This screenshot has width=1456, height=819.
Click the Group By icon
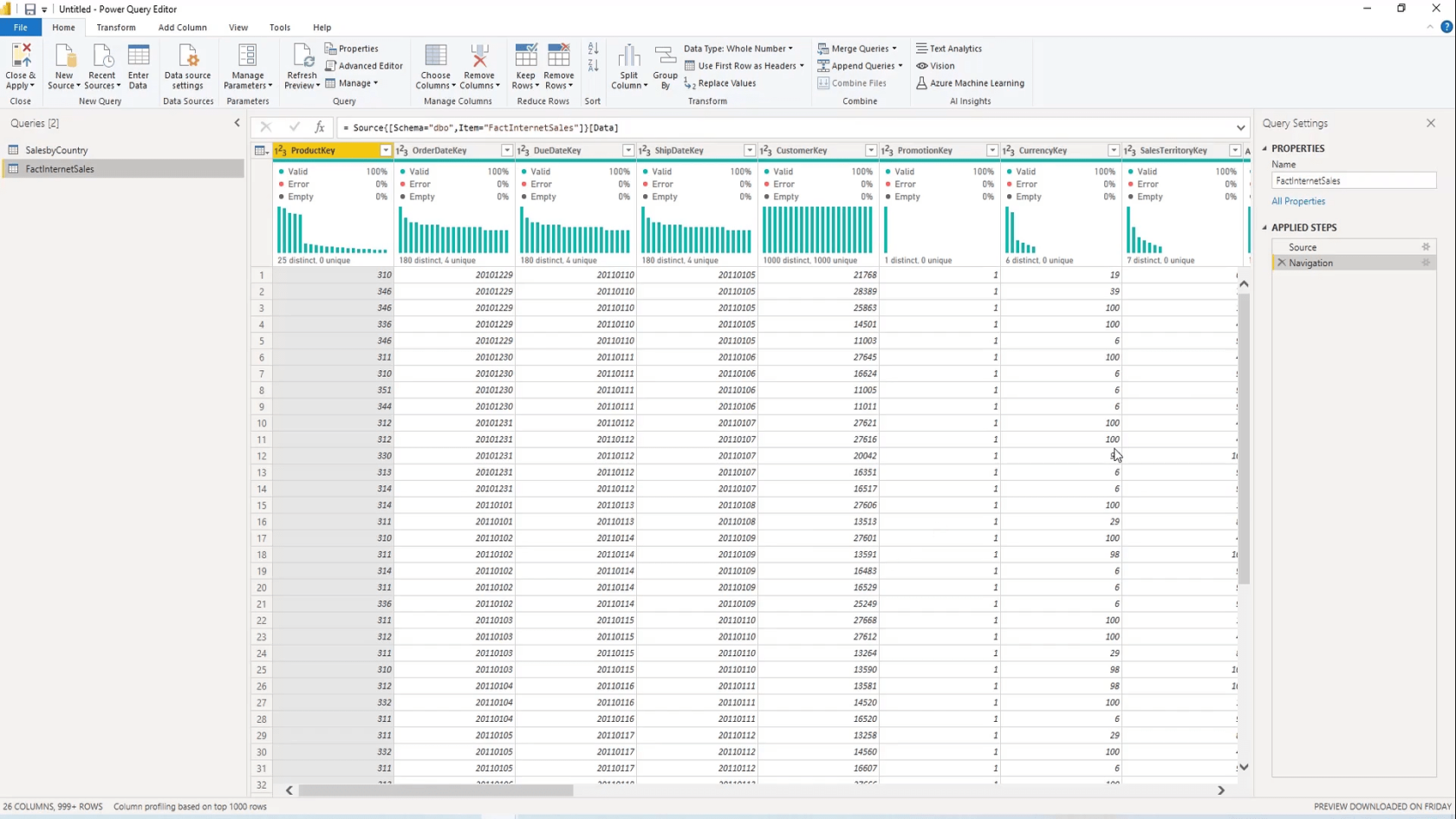666,55
